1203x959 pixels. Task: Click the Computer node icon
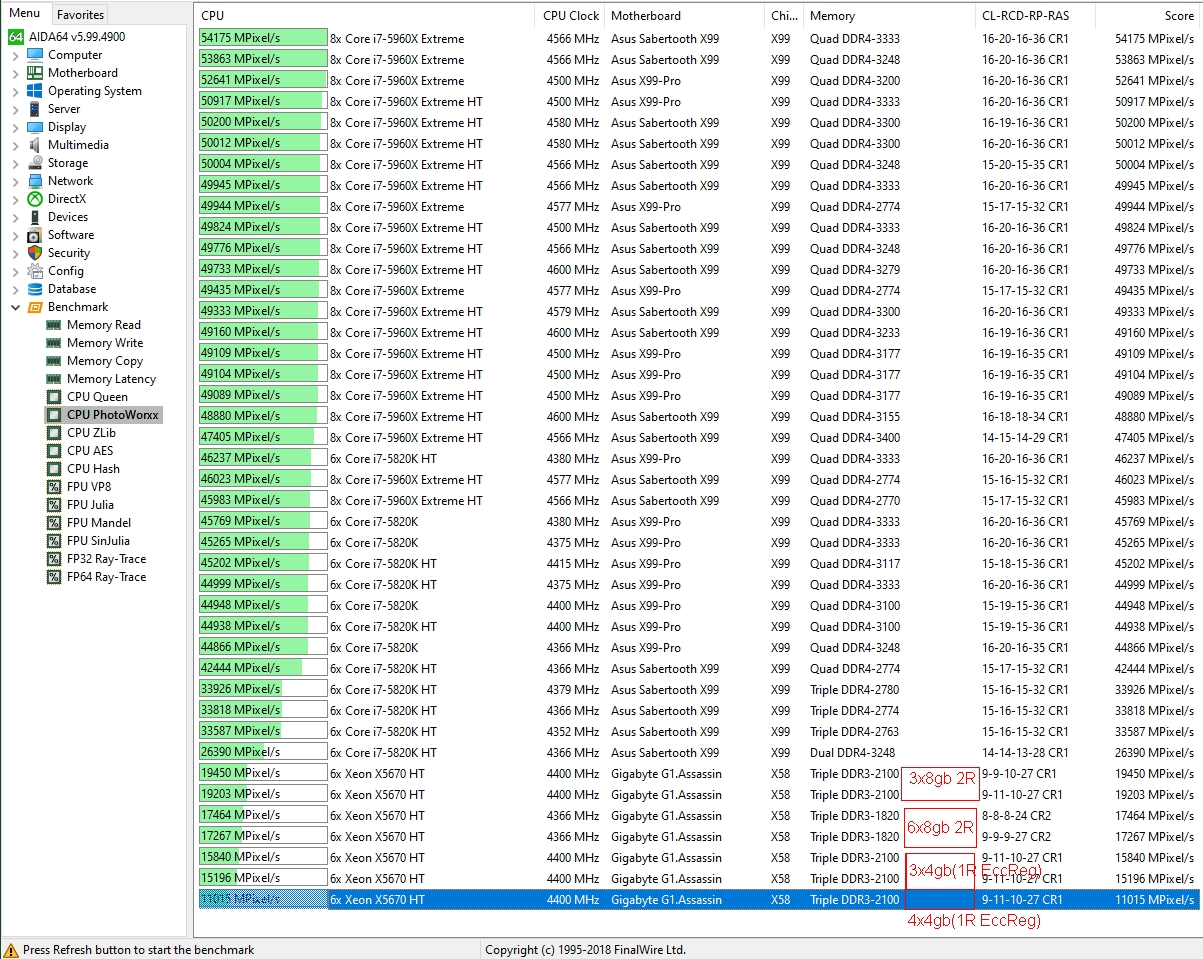(x=35, y=55)
